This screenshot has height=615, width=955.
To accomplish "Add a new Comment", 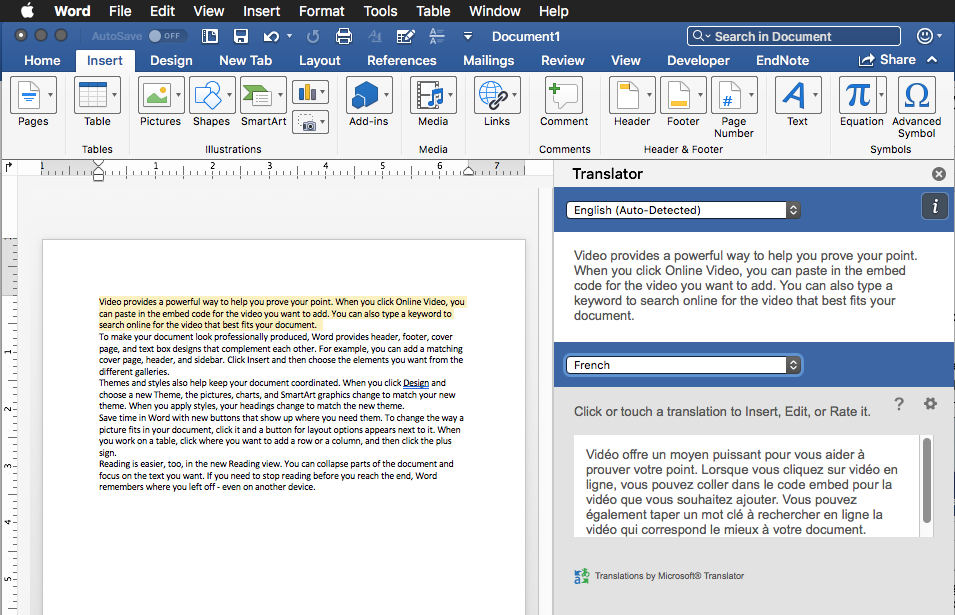I will tap(564, 95).
